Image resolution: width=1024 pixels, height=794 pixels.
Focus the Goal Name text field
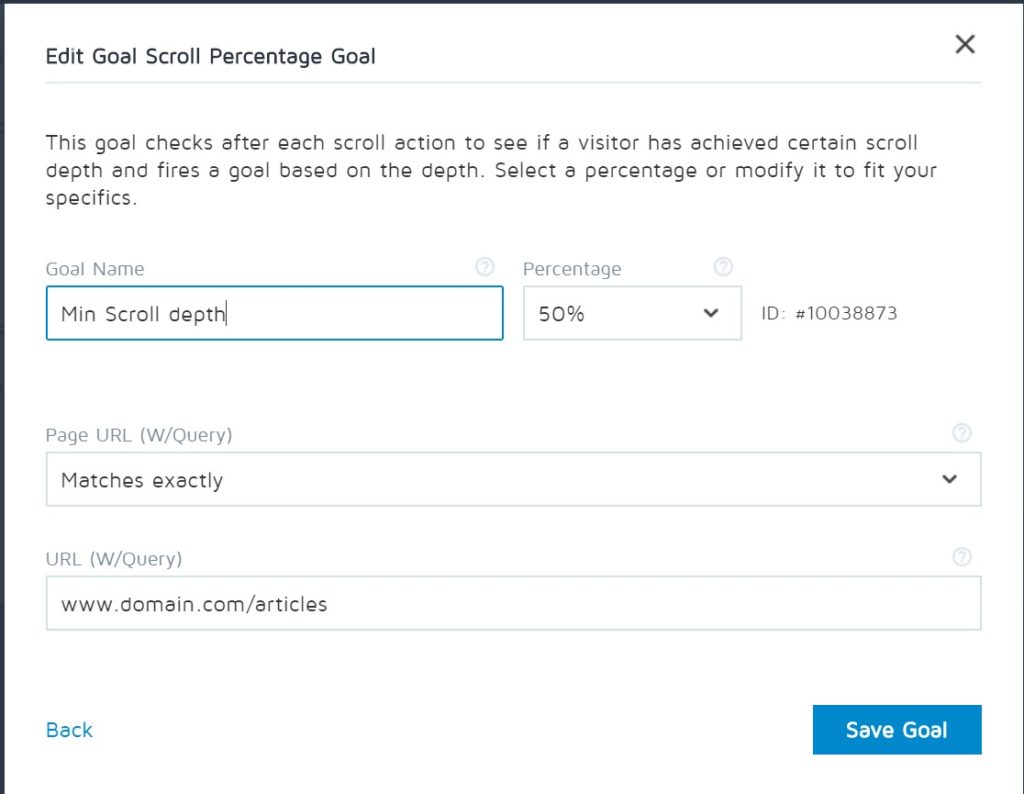pyautogui.click(x=274, y=314)
